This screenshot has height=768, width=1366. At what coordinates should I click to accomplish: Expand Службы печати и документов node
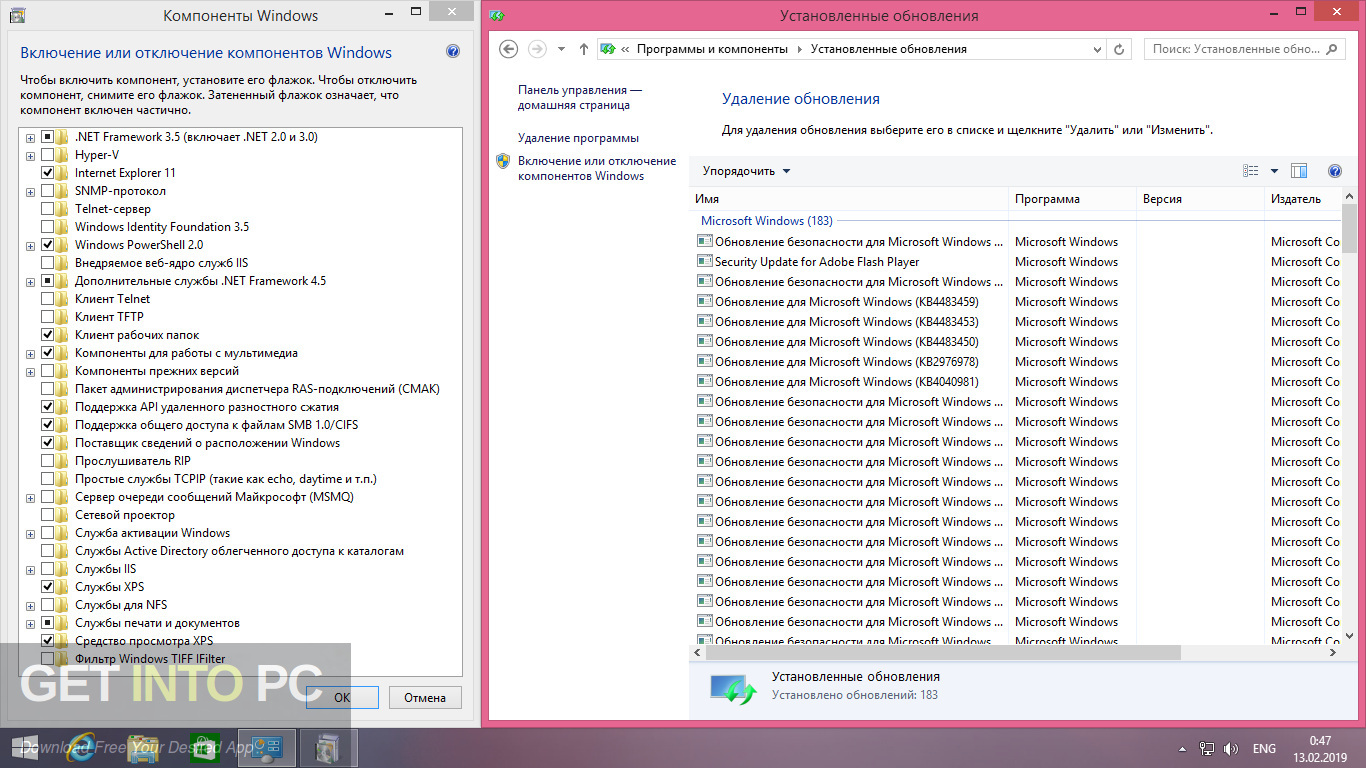31,623
